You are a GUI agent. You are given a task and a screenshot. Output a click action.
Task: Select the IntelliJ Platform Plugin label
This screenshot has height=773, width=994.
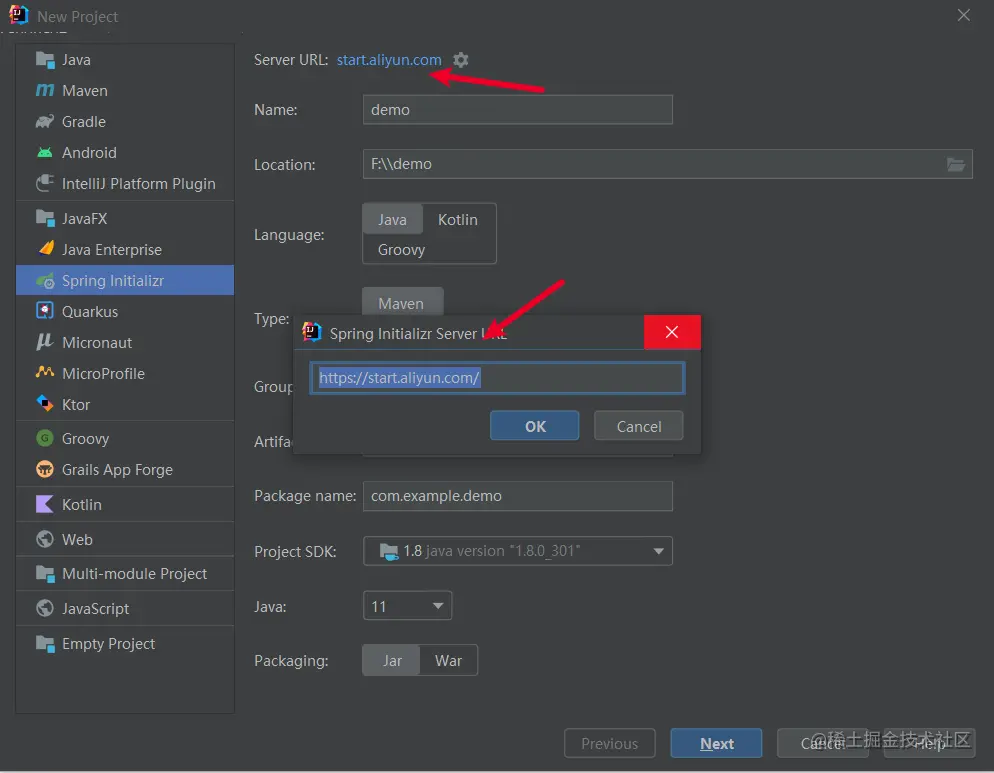(x=139, y=184)
